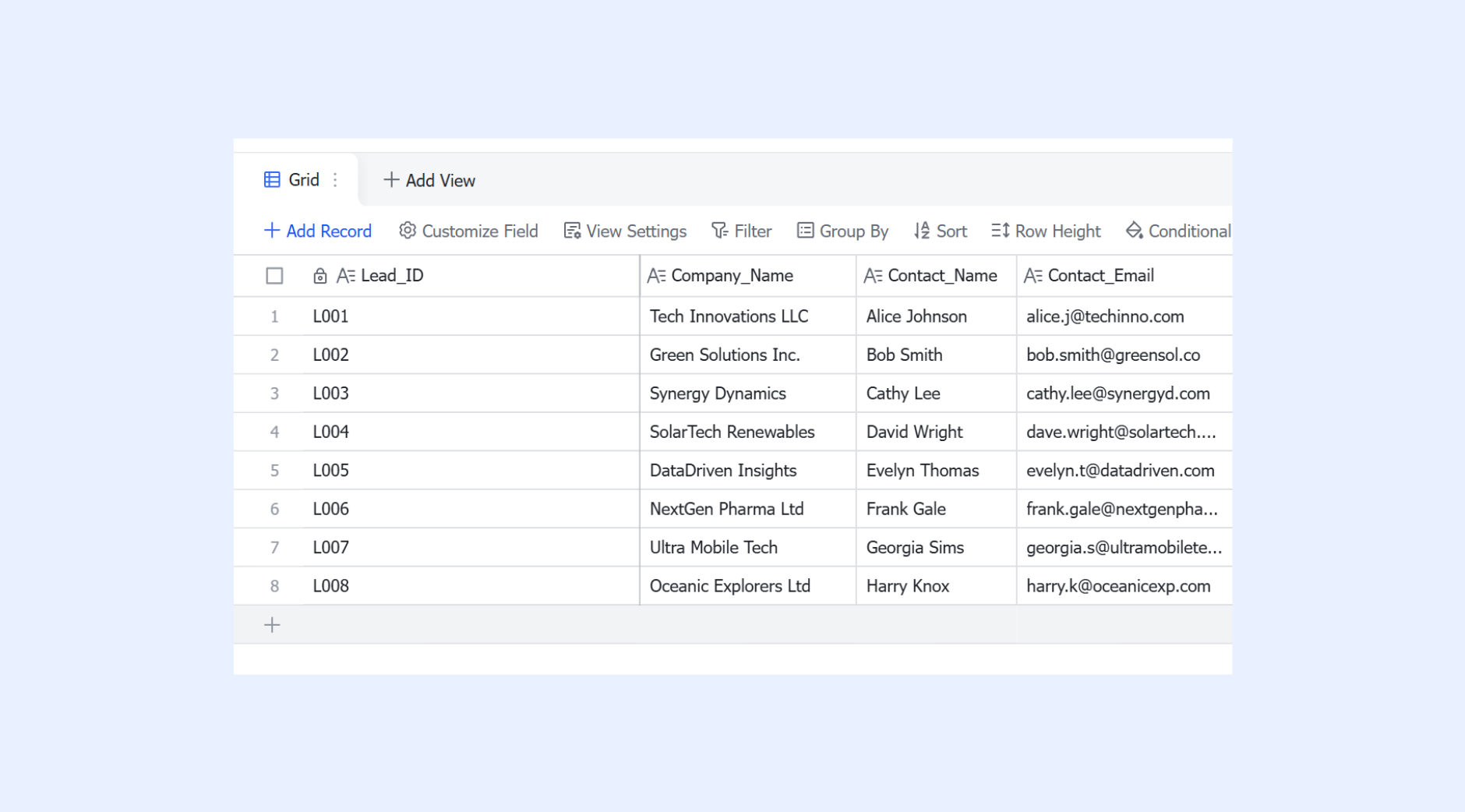Click the Alice Johnson cell

[x=937, y=316]
